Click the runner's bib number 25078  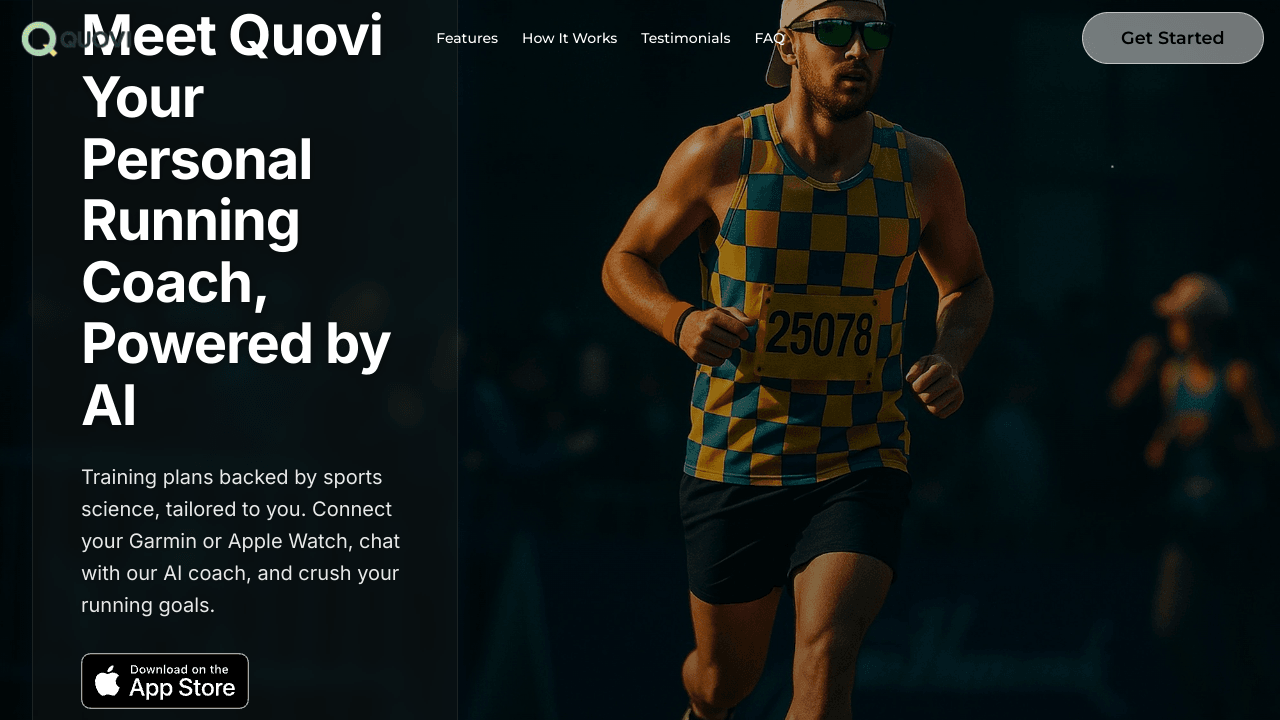[819, 334]
